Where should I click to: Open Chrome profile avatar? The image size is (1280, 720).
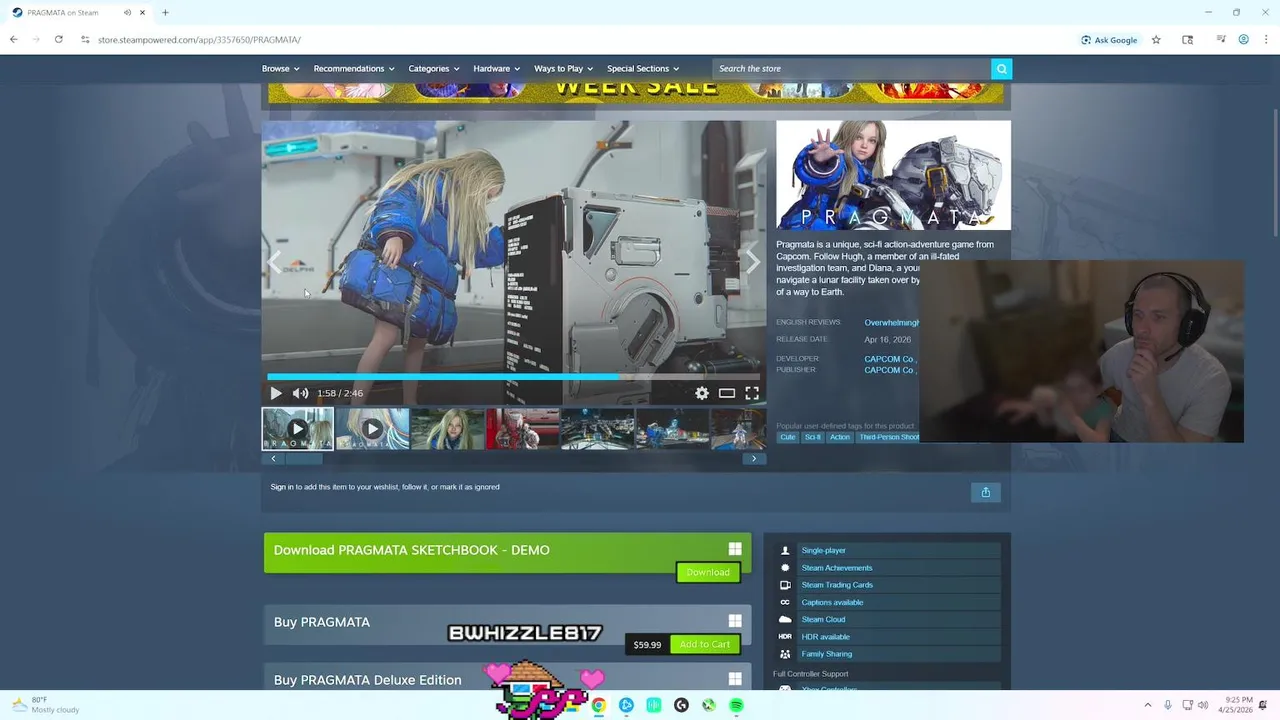(x=1244, y=40)
